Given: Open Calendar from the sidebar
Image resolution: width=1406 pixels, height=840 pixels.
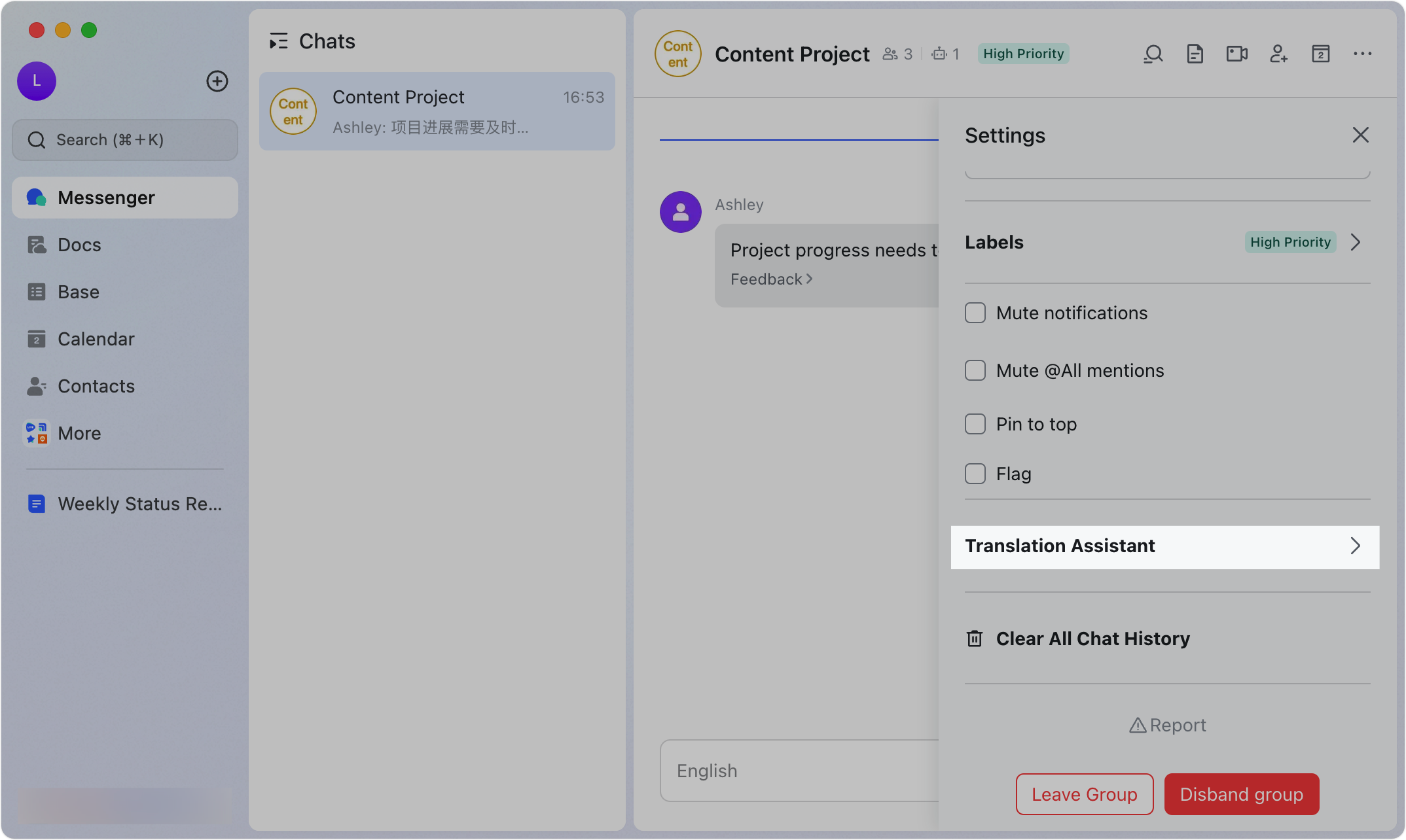Looking at the screenshot, I should click(x=96, y=339).
